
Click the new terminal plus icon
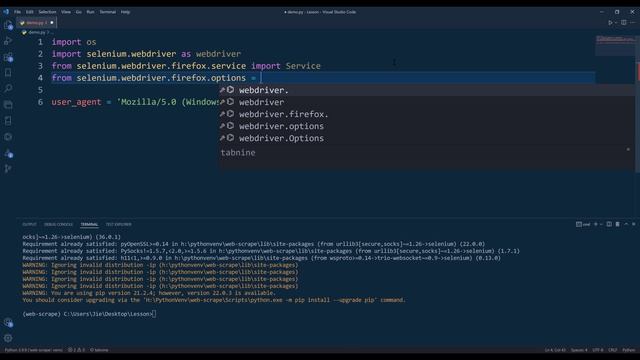pos(596,224)
